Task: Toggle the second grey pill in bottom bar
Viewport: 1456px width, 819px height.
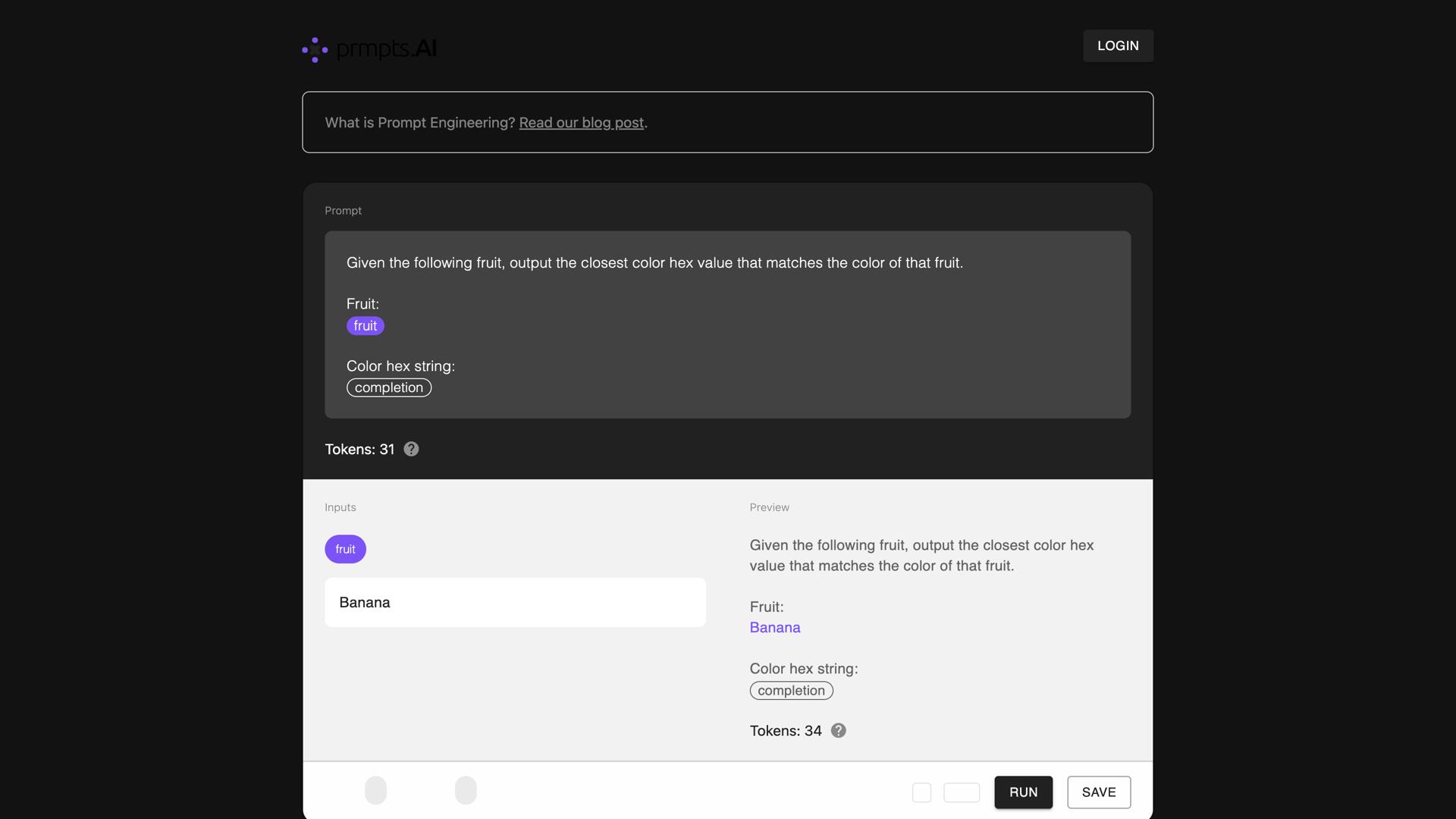Action: [x=466, y=790]
